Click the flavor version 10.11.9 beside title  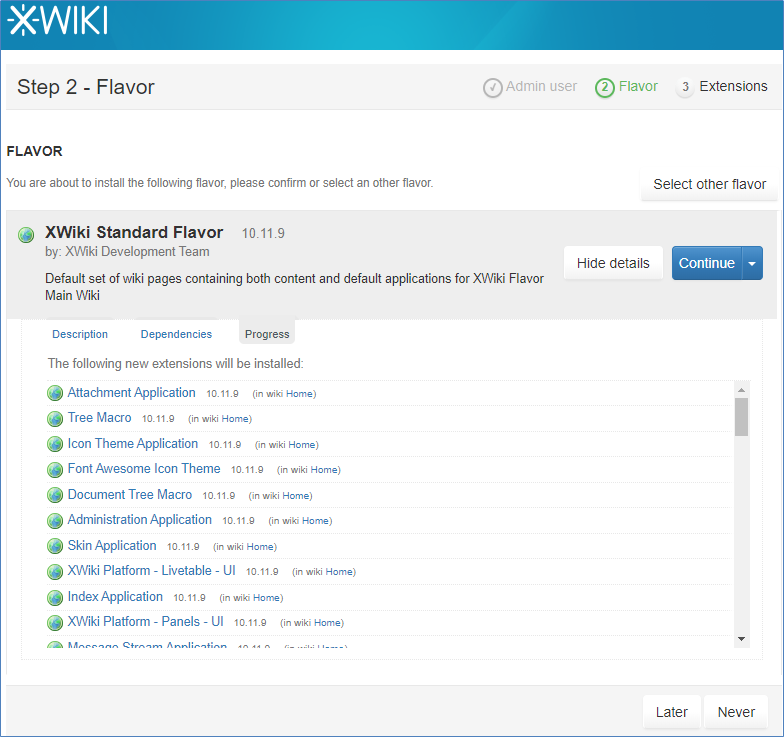[263, 234]
